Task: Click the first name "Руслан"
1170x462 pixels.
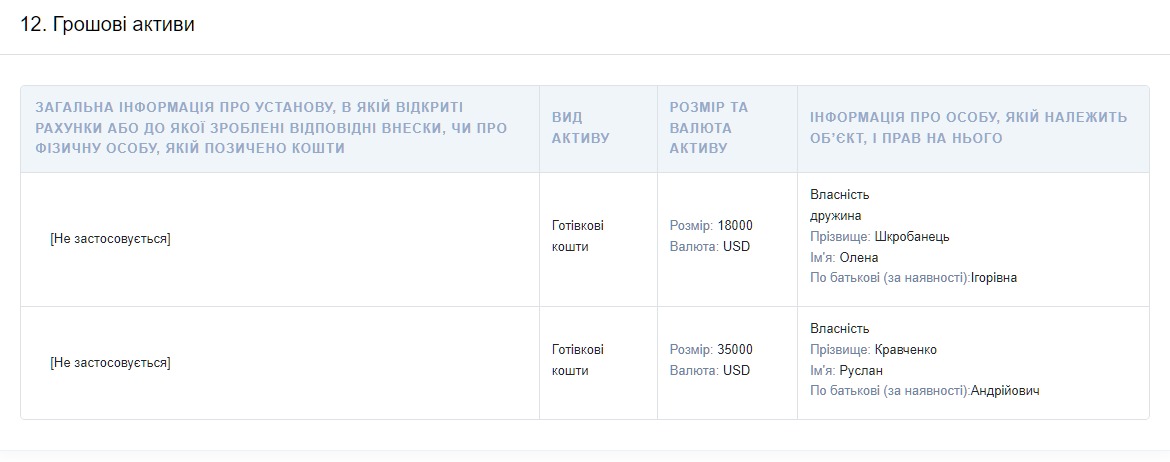Action: coord(861,371)
